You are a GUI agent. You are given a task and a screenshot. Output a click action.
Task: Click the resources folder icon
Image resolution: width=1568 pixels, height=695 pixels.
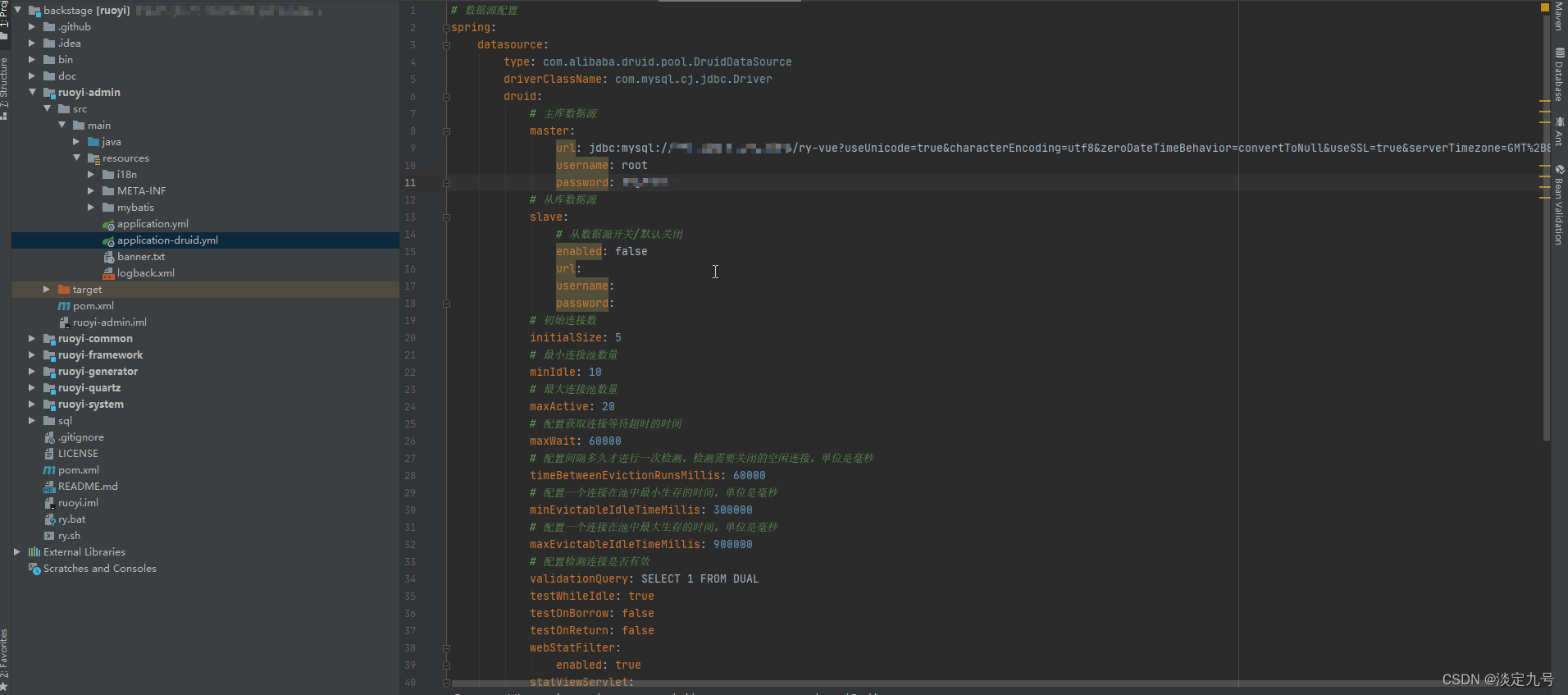(93, 158)
